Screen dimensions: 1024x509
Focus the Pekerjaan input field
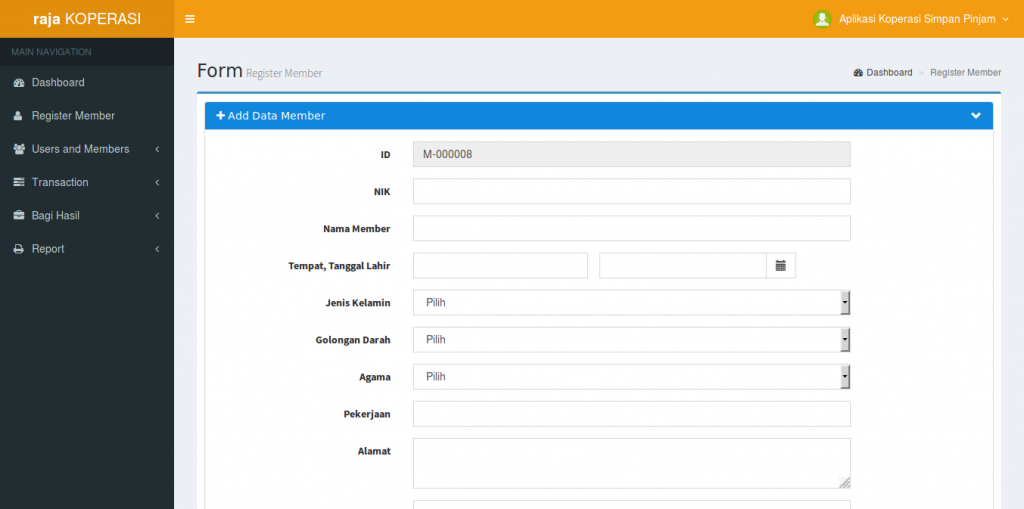tap(632, 414)
